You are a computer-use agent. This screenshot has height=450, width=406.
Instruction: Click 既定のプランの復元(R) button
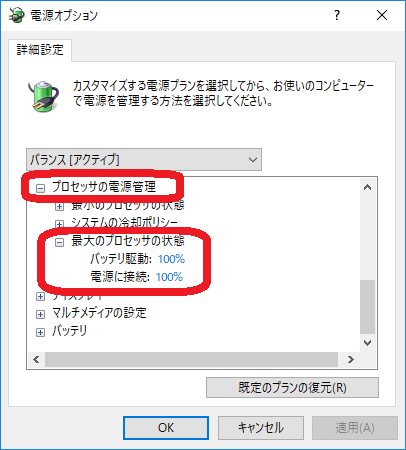pyautogui.click(x=292, y=388)
